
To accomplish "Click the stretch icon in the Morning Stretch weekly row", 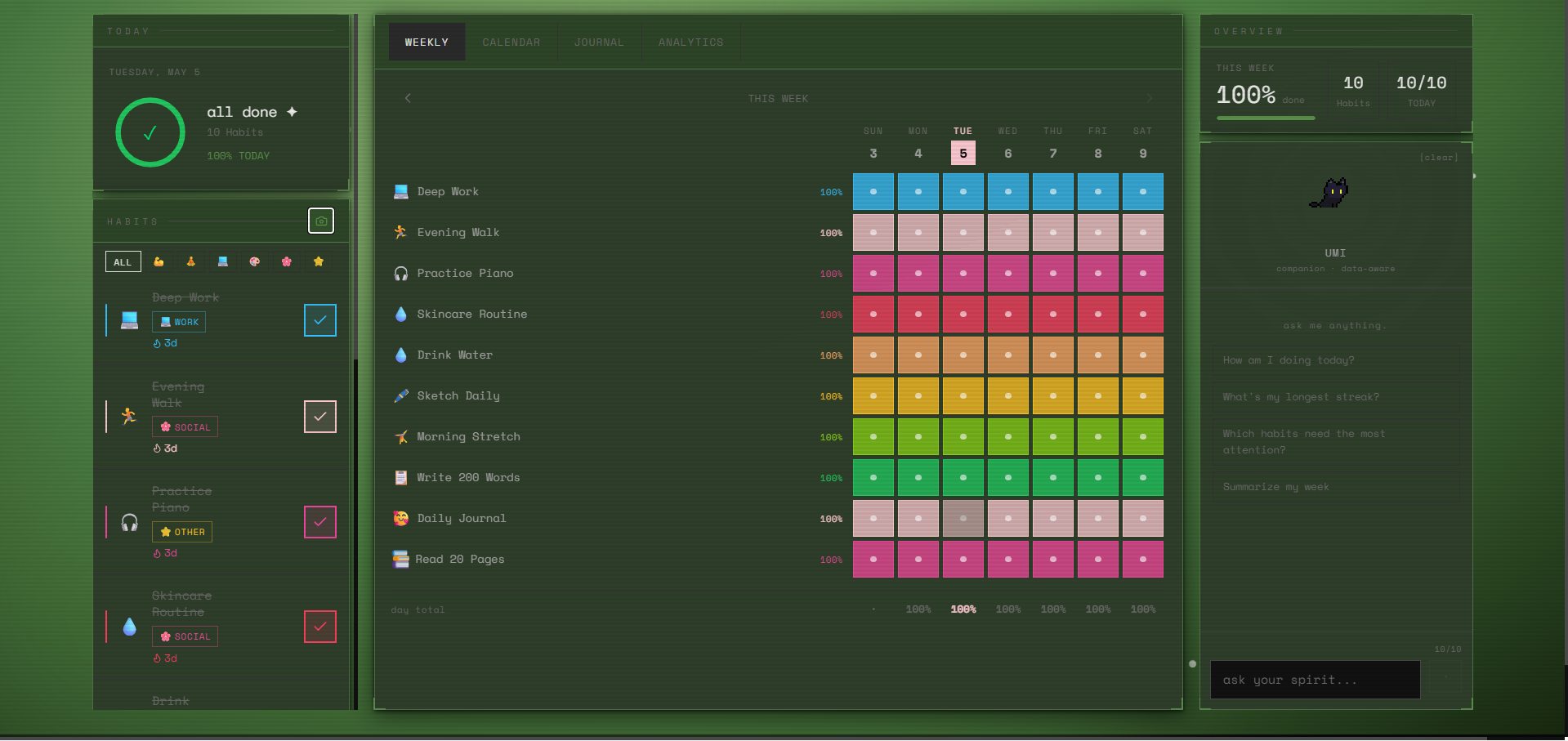I will pos(400,436).
